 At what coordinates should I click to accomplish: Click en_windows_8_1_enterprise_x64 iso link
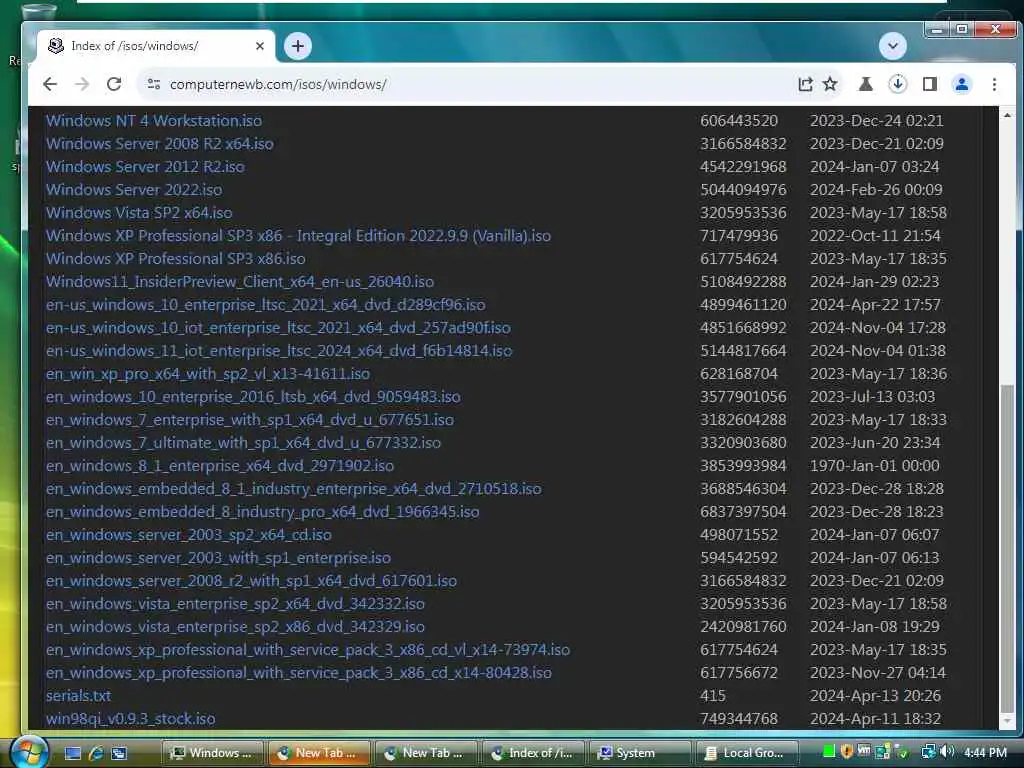coord(219,466)
